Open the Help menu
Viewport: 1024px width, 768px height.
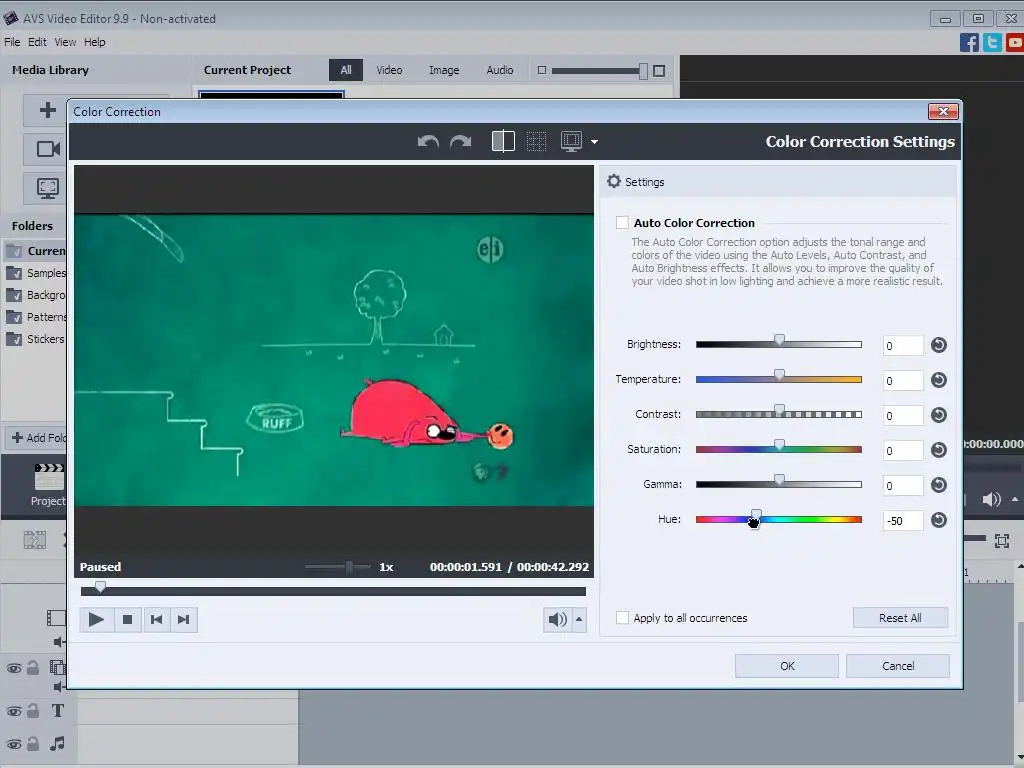click(95, 42)
